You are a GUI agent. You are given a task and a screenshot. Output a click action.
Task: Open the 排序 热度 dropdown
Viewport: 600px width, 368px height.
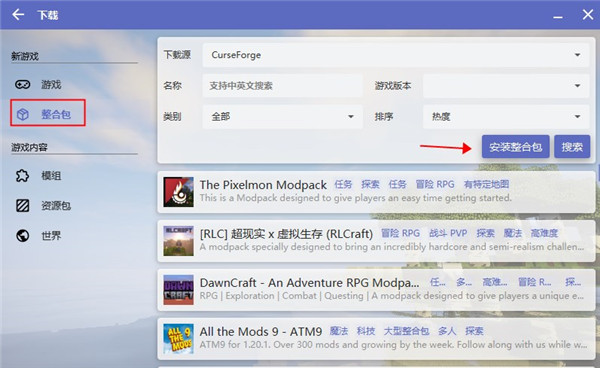point(506,117)
